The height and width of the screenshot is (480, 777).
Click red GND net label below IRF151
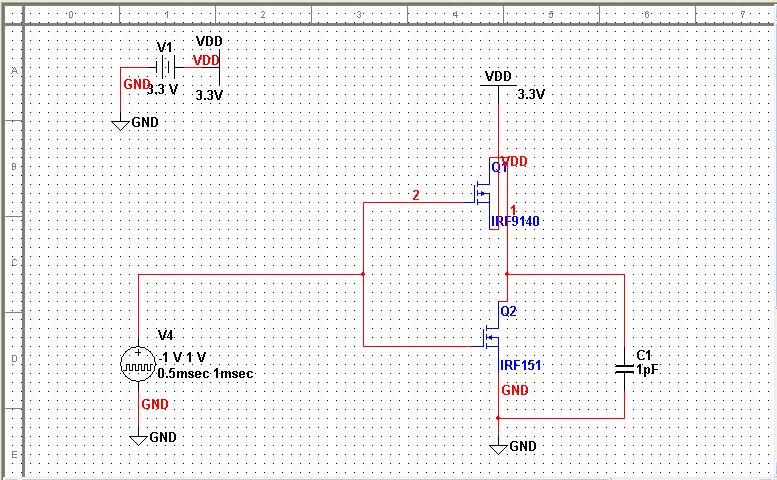click(x=515, y=390)
